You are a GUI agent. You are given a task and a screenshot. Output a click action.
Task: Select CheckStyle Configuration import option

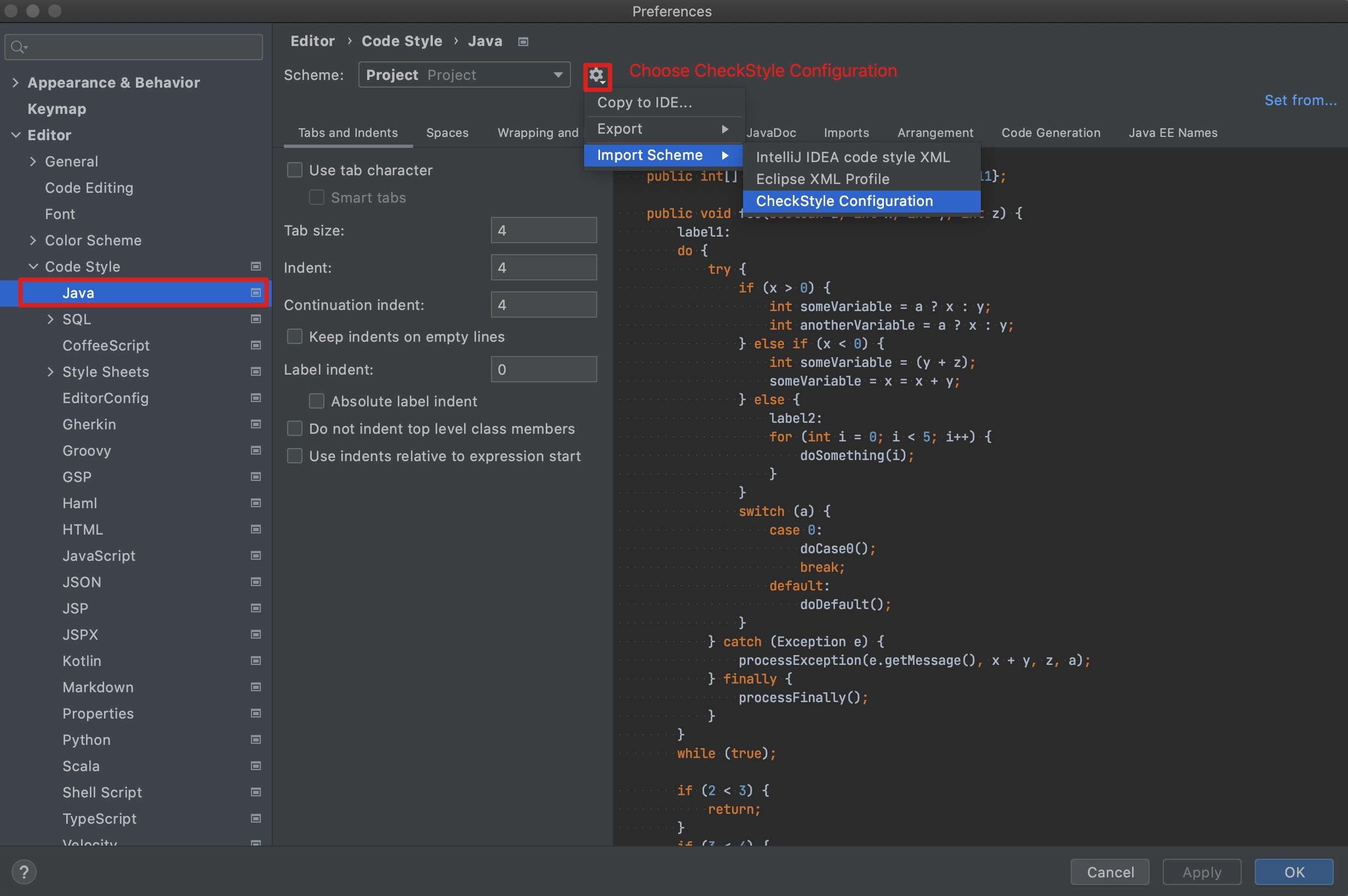click(843, 201)
